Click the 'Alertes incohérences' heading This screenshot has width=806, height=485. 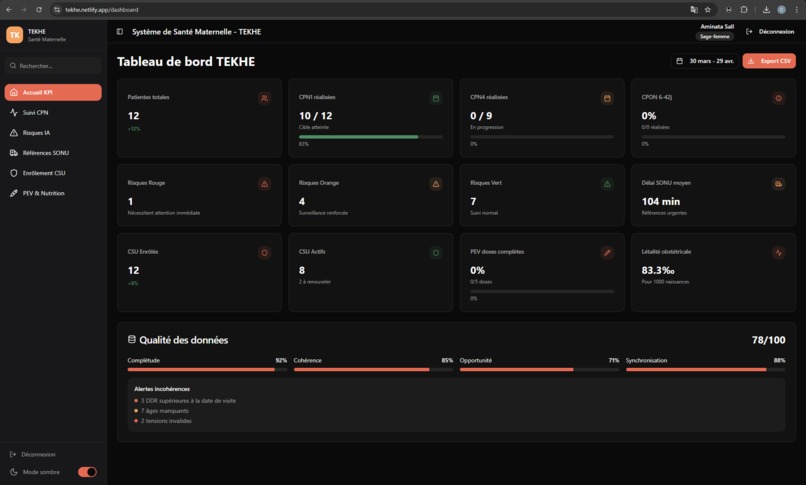tap(162, 389)
